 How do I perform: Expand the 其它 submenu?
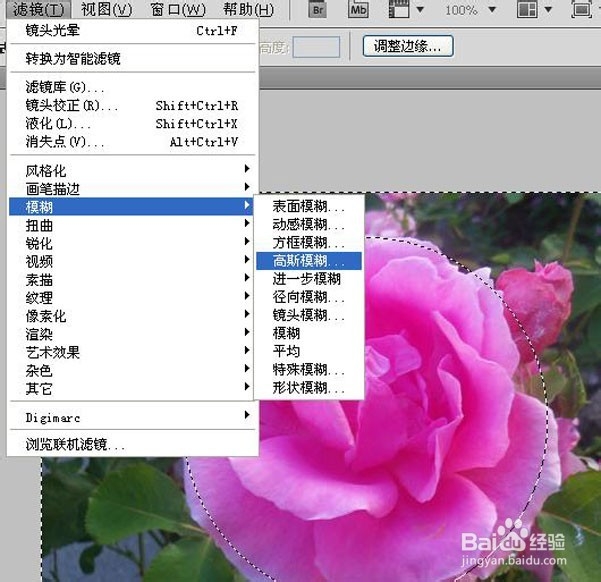pyautogui.click(x=131, y=388)
